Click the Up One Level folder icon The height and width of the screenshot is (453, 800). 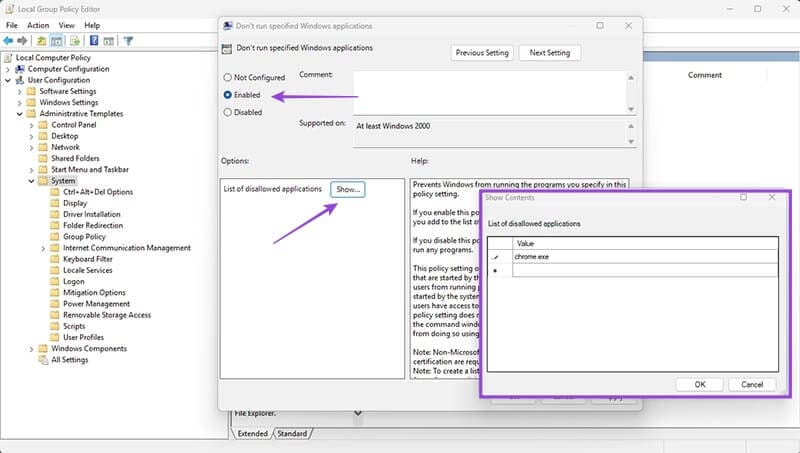pyautogui.click(x=42, y=41)
